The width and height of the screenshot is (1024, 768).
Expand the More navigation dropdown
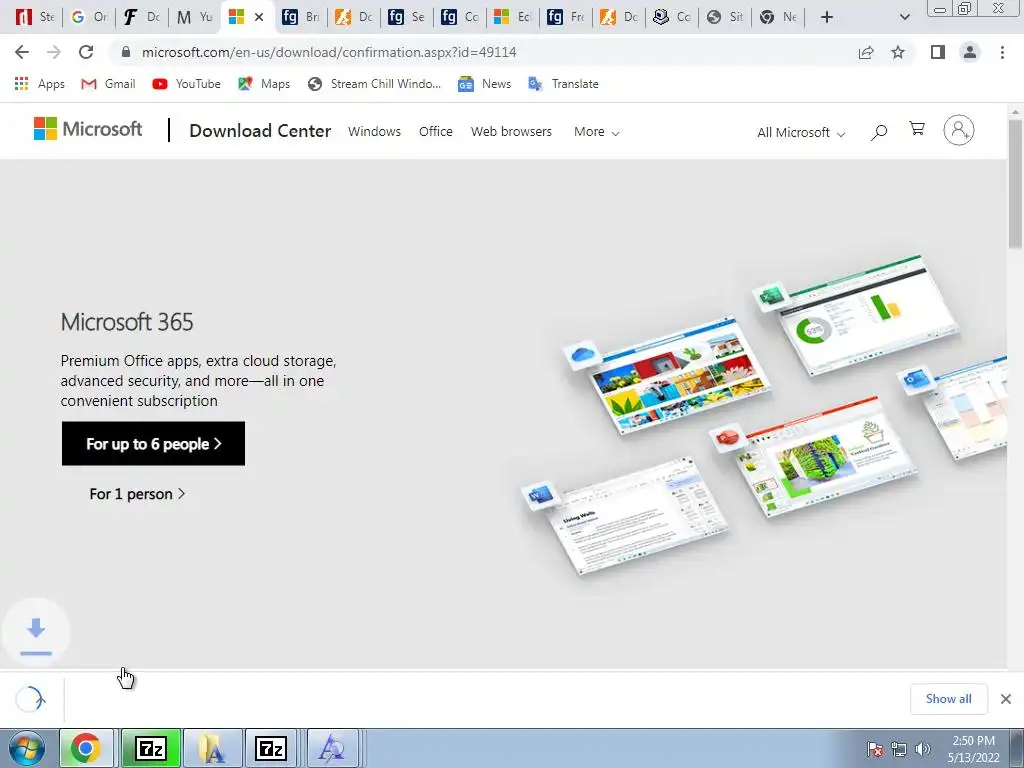596,131
